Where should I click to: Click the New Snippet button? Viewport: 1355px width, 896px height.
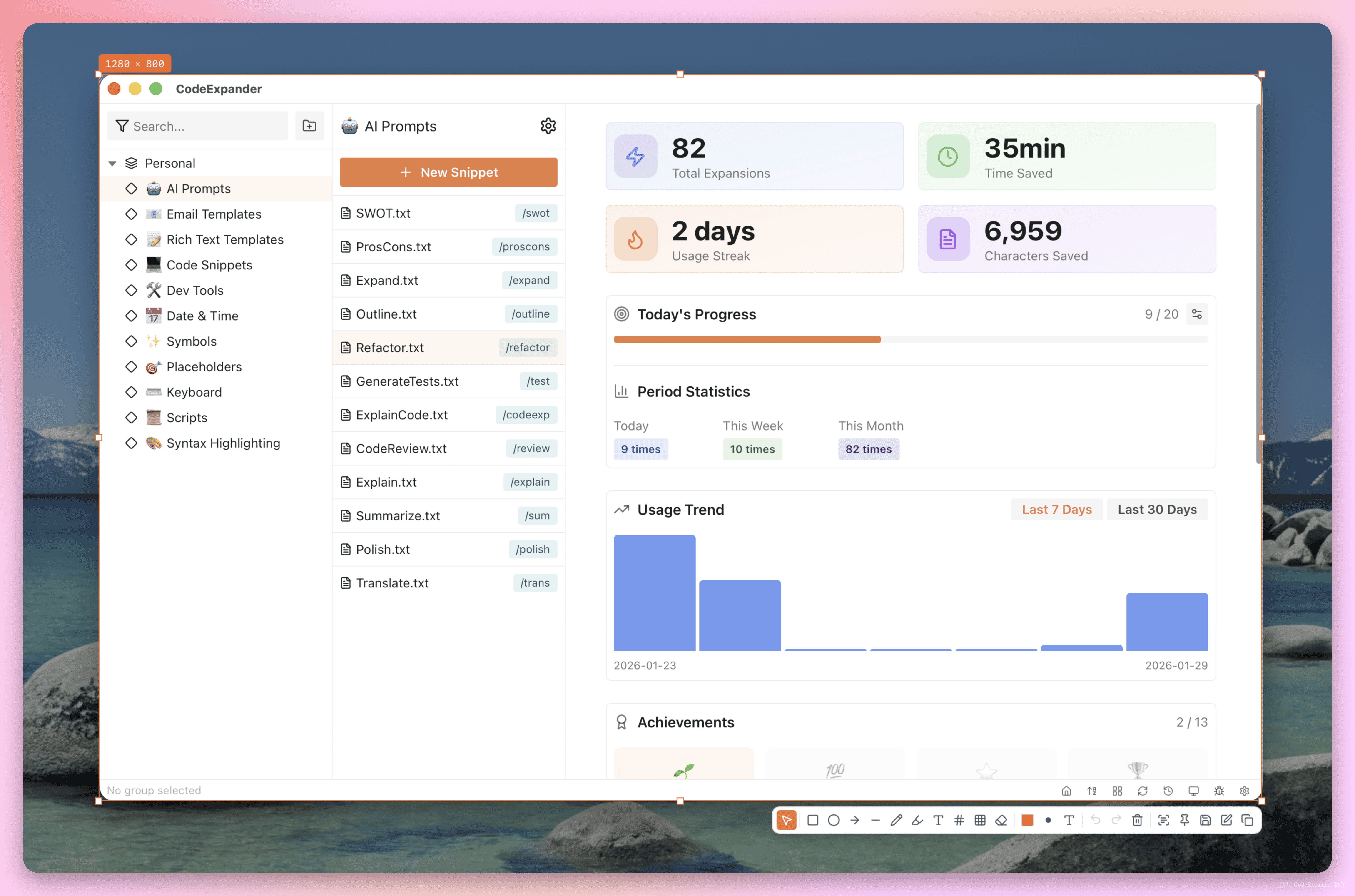(448, 172)
